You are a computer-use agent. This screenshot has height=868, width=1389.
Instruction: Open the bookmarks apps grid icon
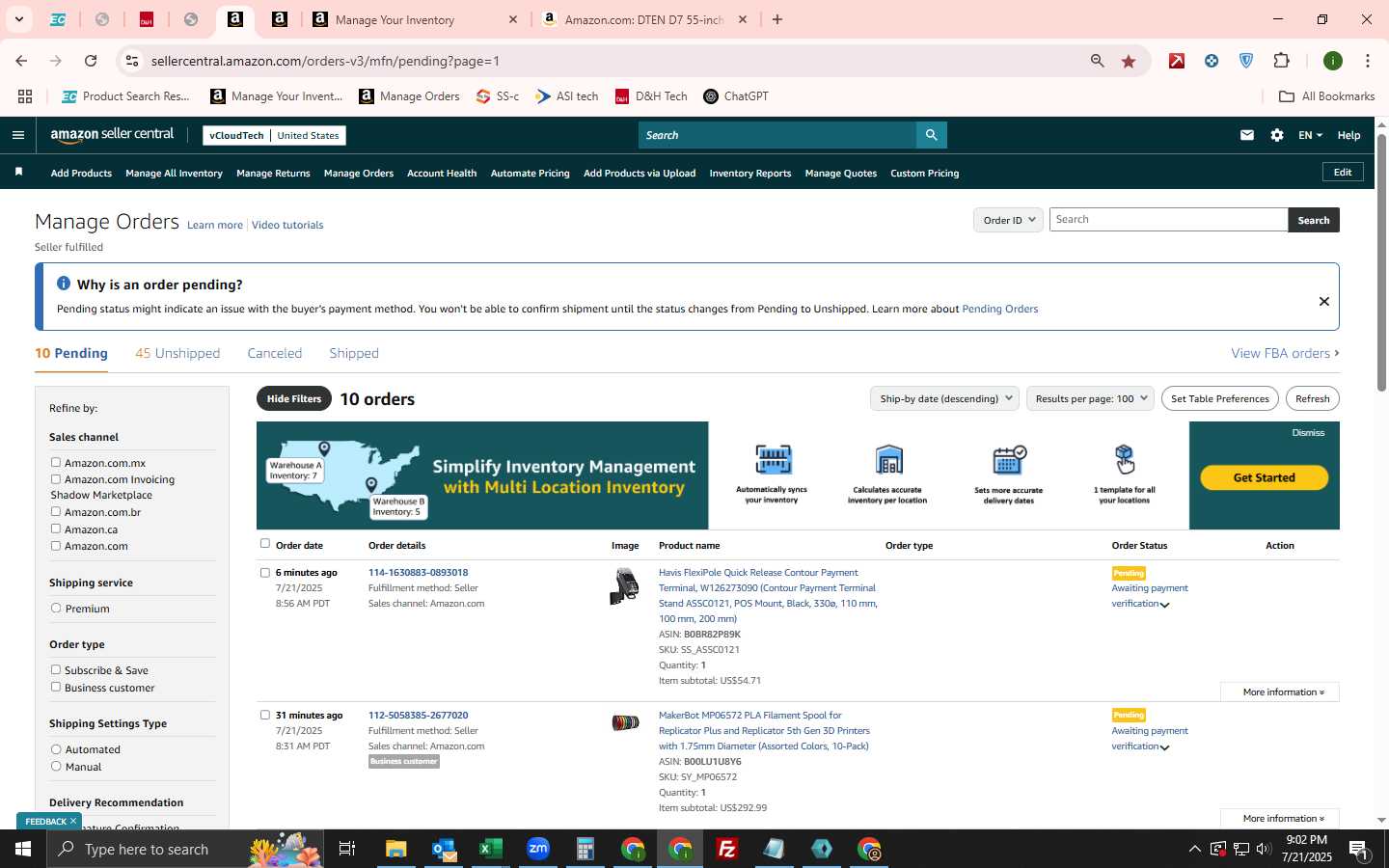tap(25, 96)
